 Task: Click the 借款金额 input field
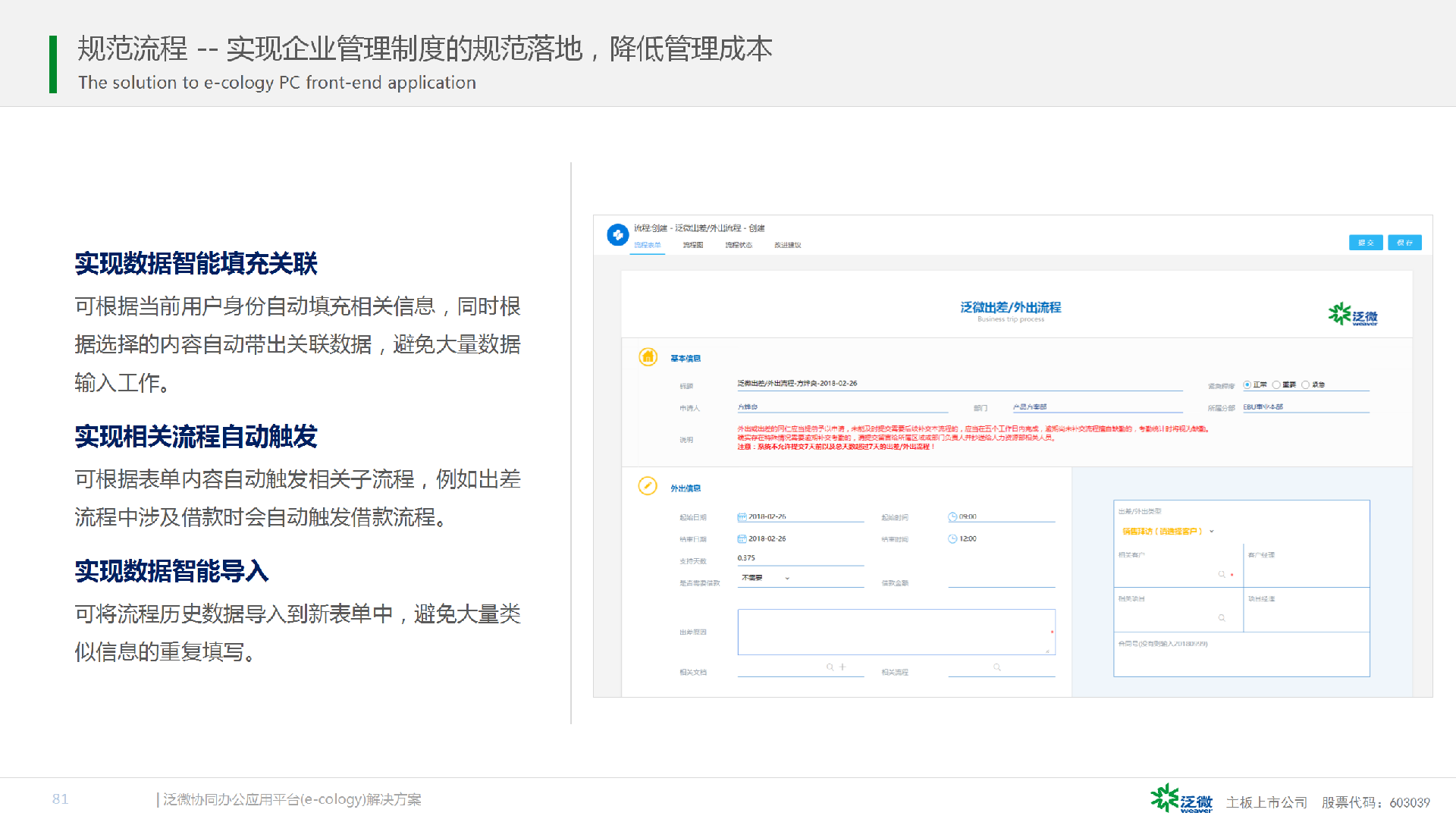(x=1001, y=581)
